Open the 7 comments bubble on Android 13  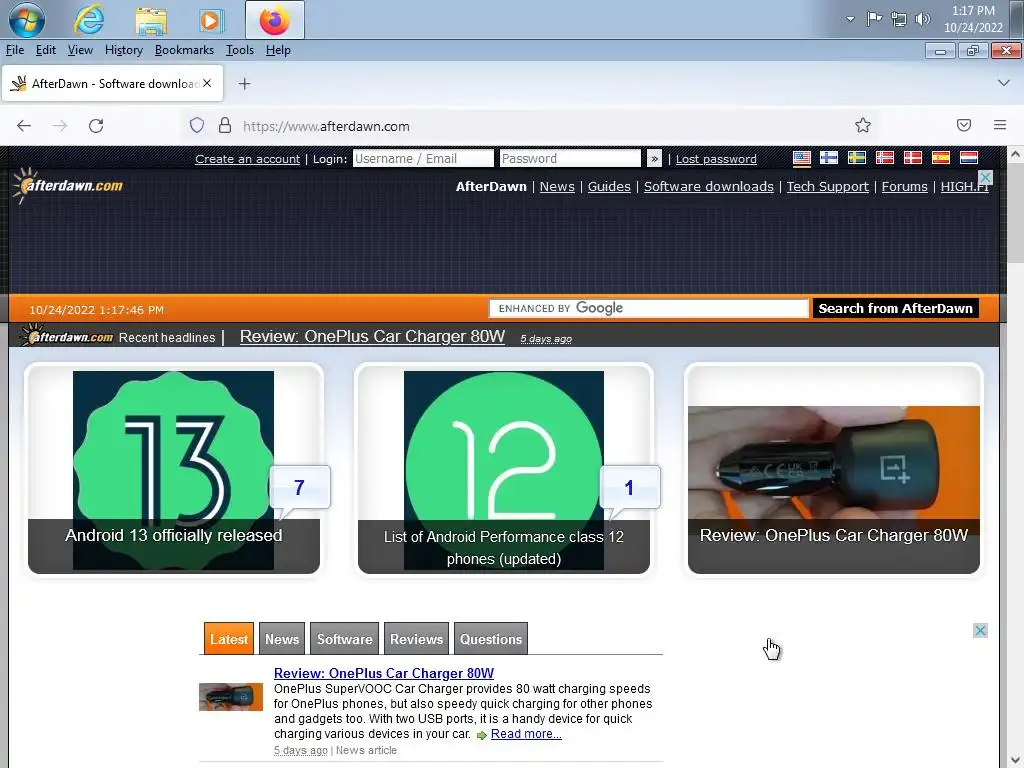[x=299, y=487]
